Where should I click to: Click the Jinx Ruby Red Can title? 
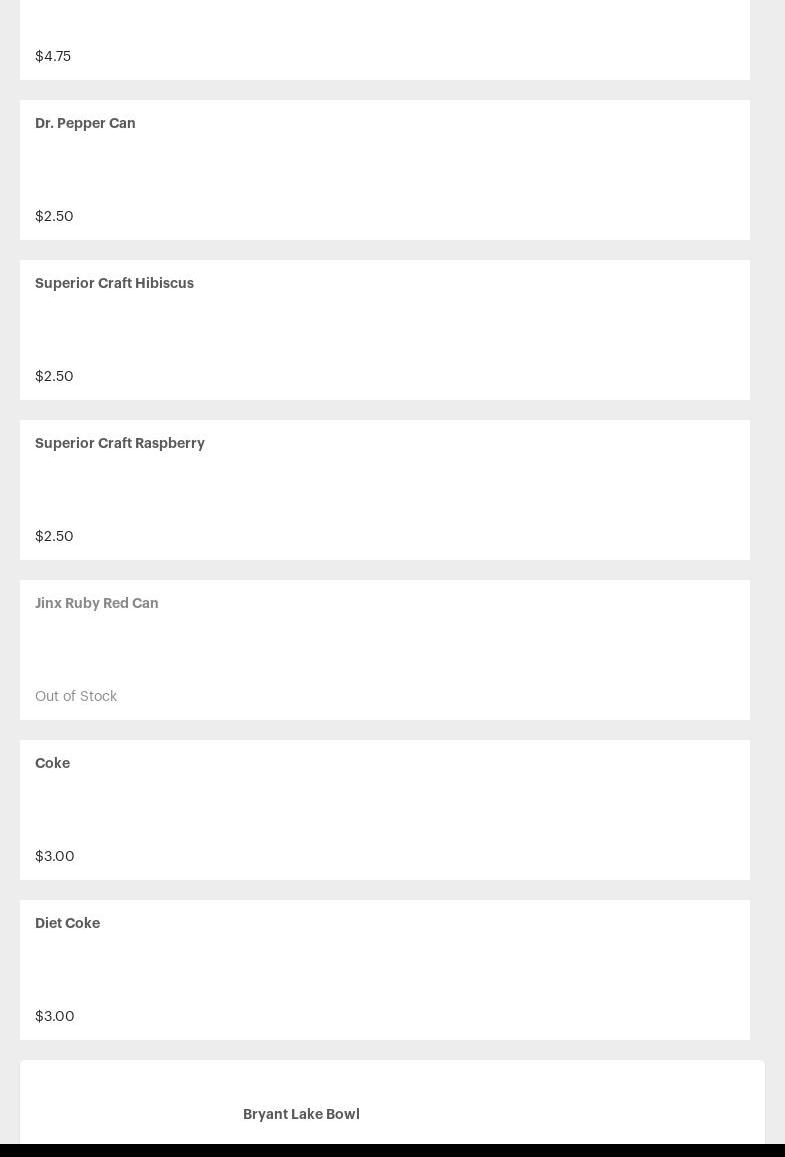tap(97, 603)
